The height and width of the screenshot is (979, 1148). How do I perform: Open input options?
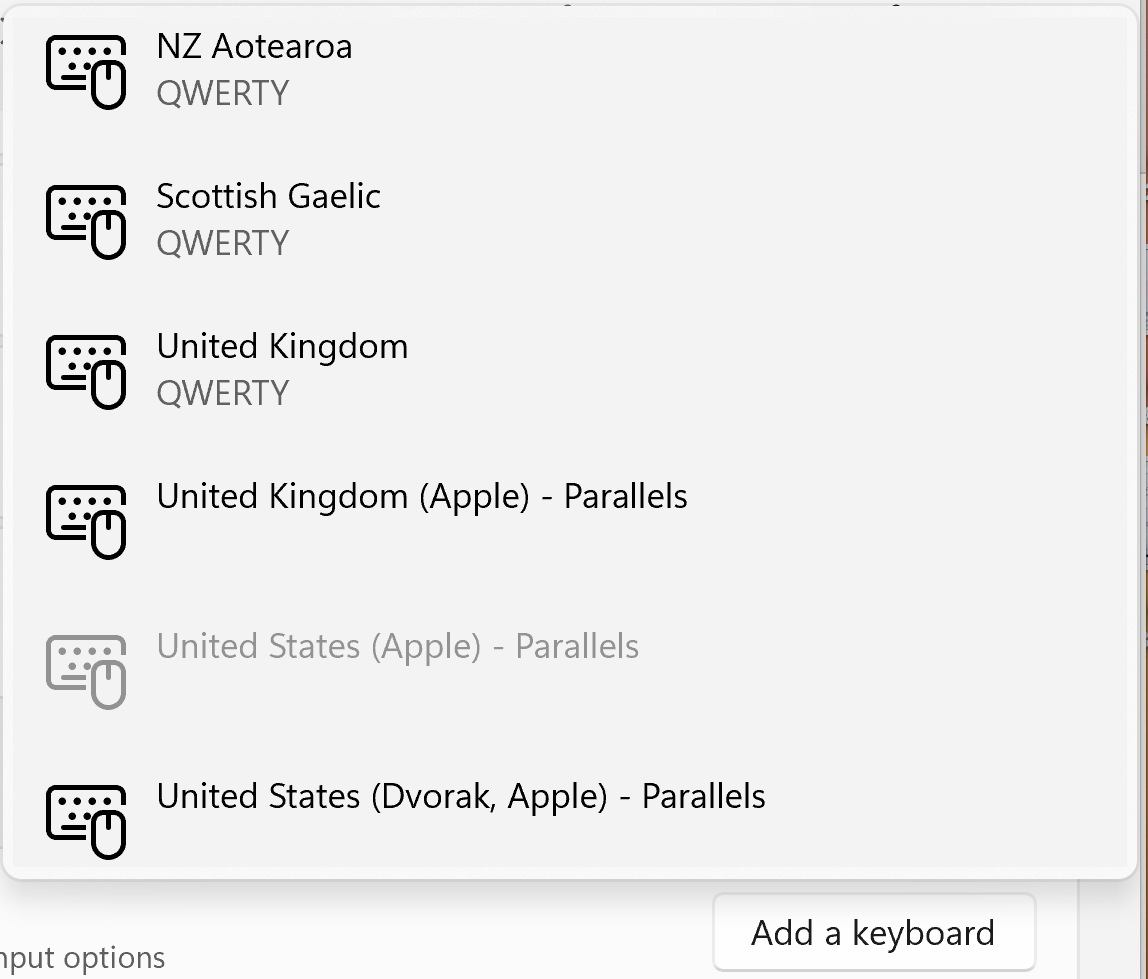(82, 957)
